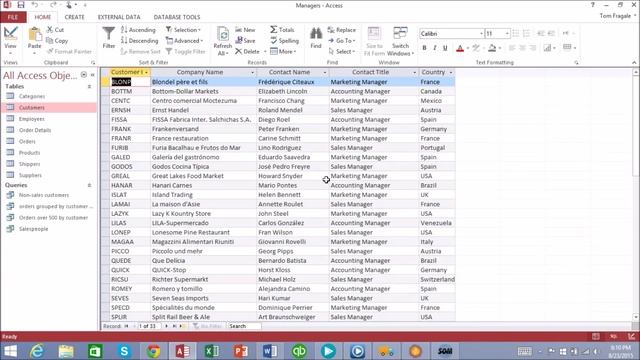
Task: Open the Customers table in navigation pane
Action: (x=49, y=108)
